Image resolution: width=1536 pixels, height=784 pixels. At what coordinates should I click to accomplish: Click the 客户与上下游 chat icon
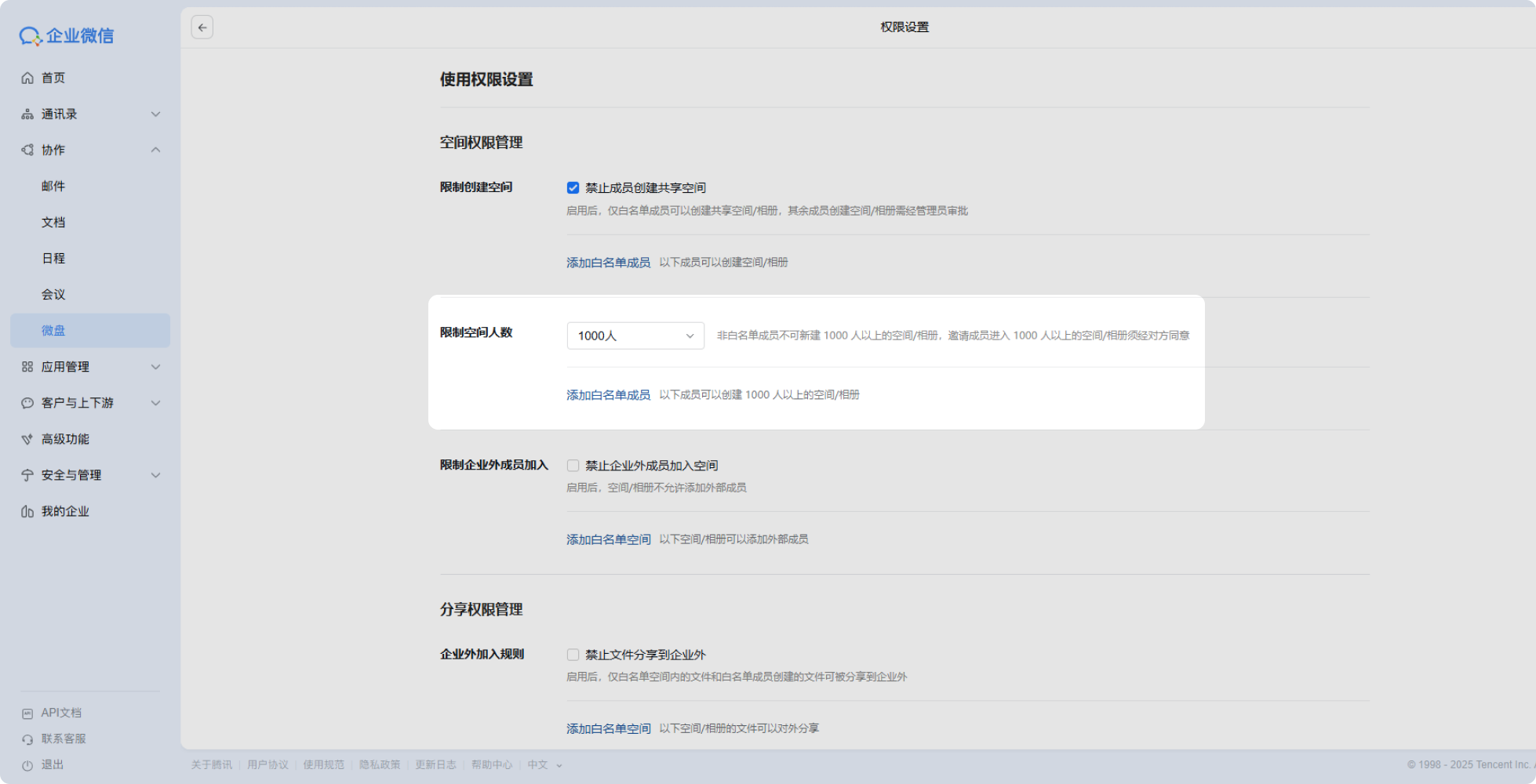tap(27, 403)
